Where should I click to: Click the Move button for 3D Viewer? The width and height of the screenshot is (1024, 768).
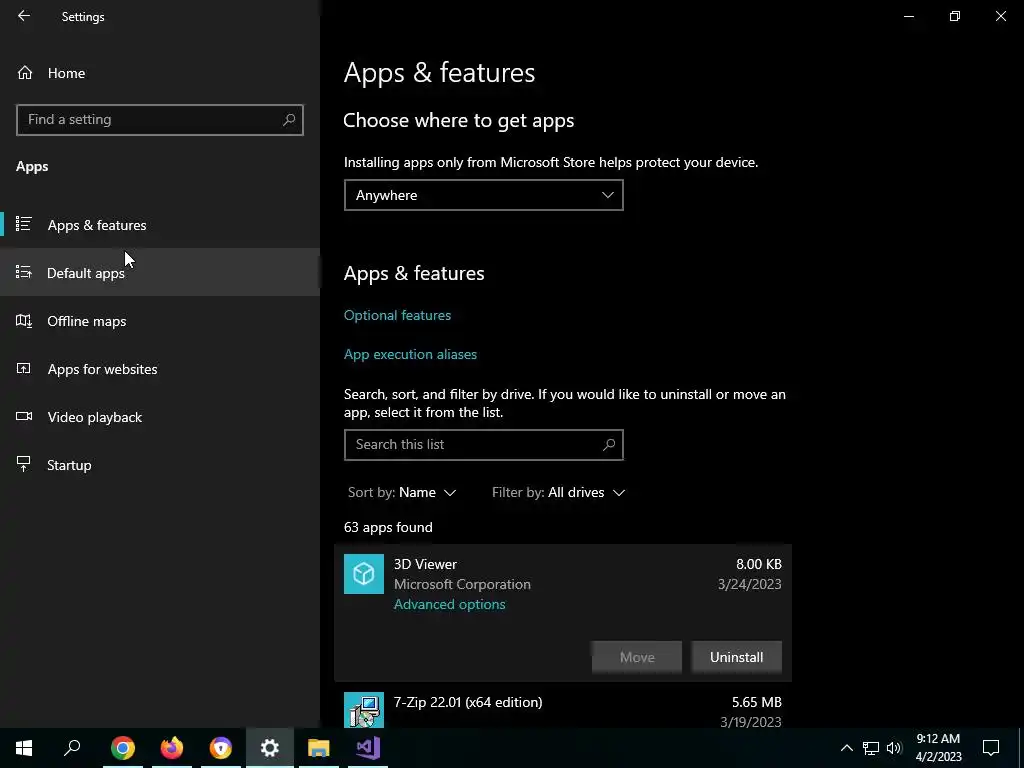click(637, 657)
